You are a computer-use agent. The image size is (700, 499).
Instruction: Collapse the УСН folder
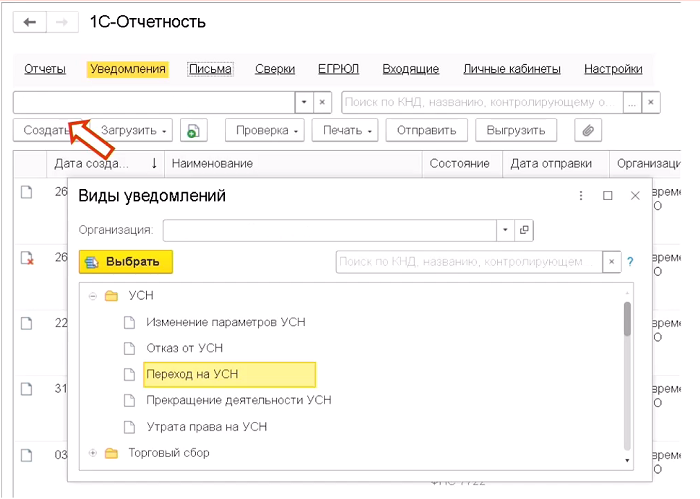pos(93,296)
